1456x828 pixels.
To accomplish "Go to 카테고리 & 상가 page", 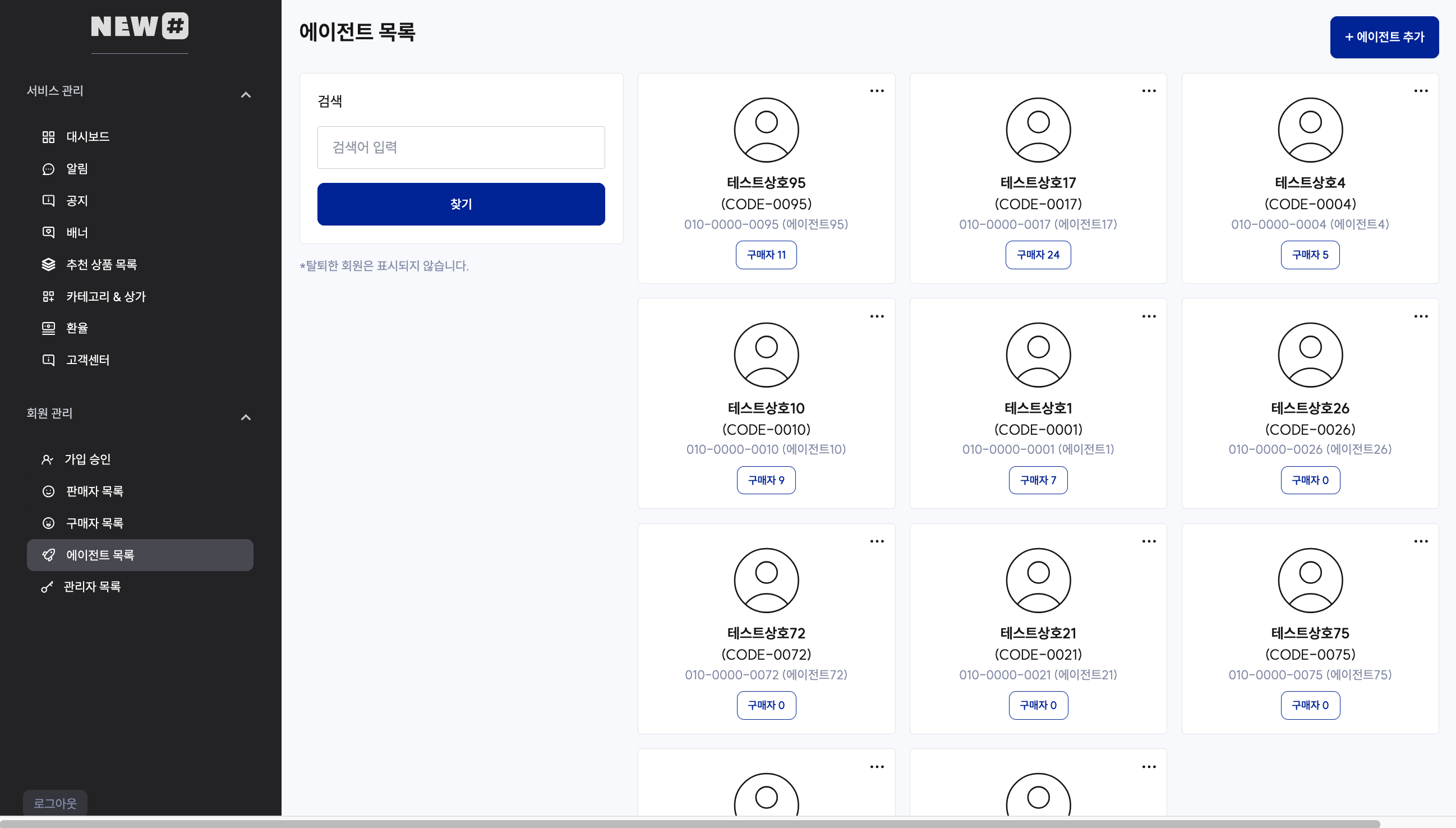I will [x=106, y=296].
